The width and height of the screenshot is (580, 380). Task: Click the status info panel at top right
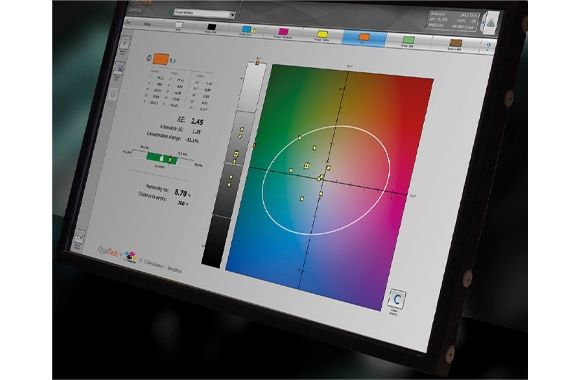(x=454, y=20)
